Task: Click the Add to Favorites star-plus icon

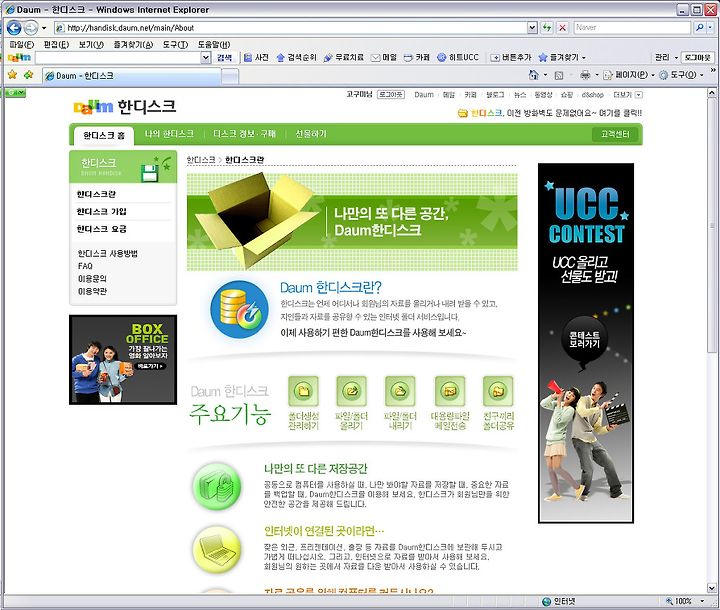Action: click(28, 74)
